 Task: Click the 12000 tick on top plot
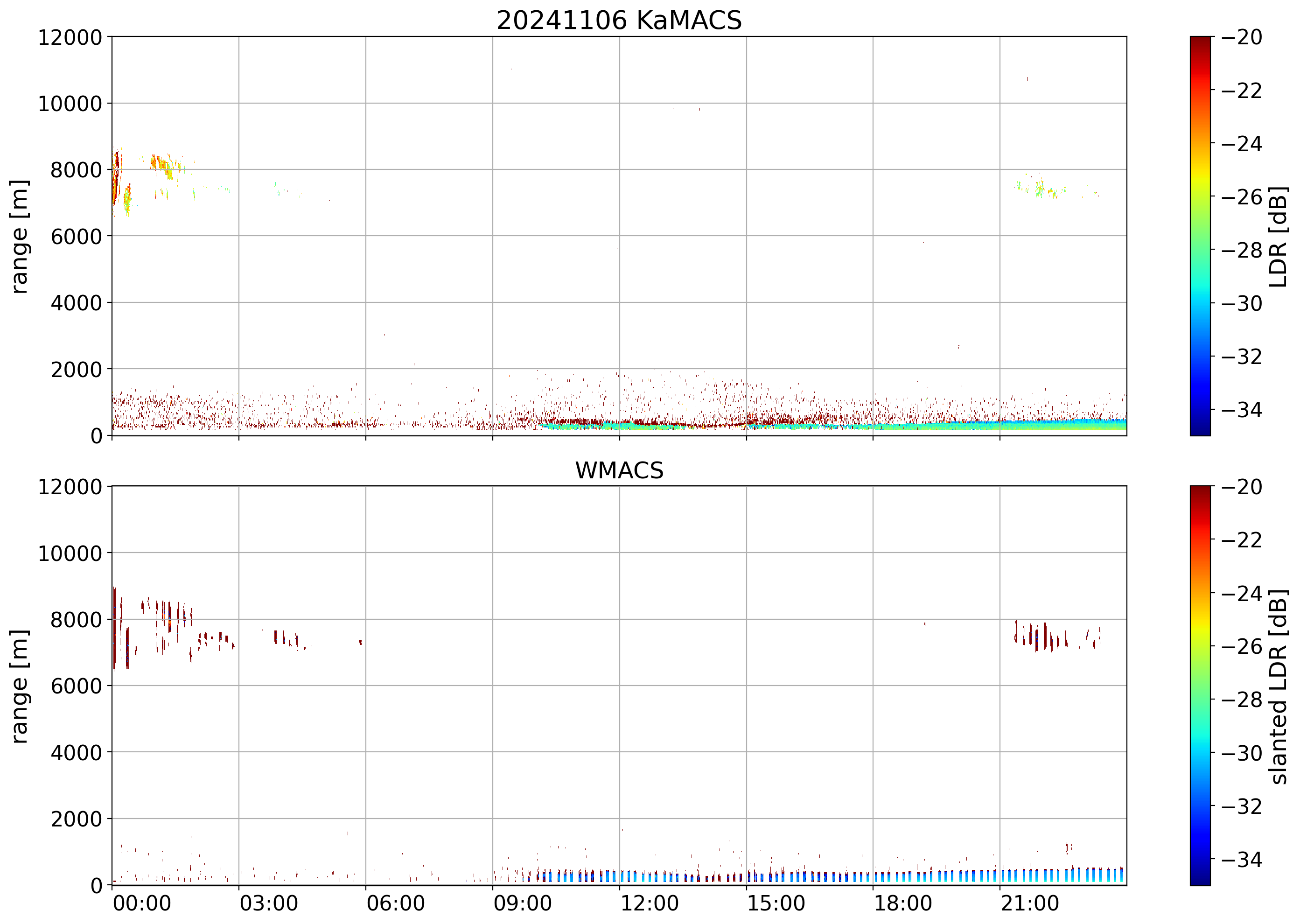click(x=70, y=37)
